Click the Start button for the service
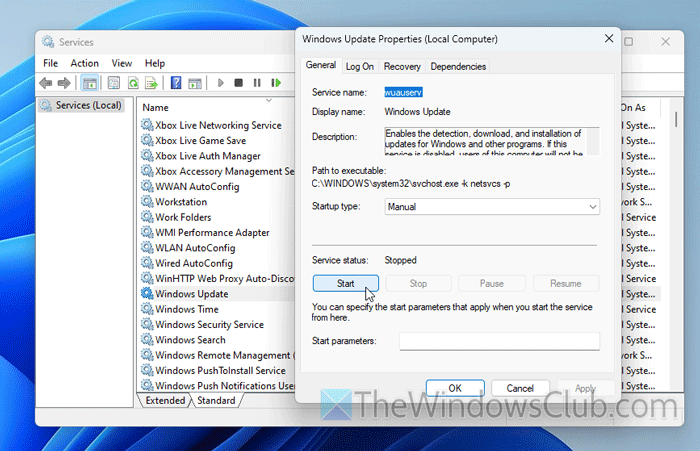Screen dimensions: 700x451 [x=346, y=284]
